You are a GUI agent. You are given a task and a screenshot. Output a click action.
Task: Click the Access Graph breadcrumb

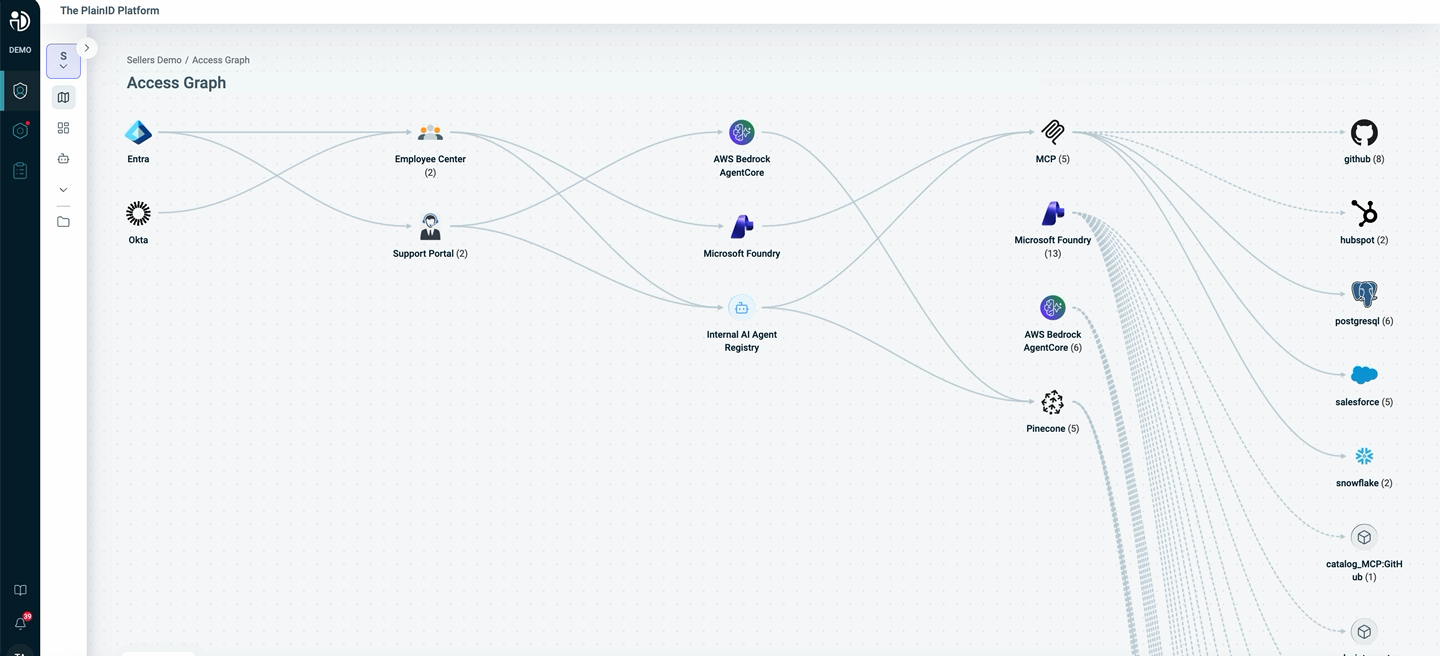221,60
